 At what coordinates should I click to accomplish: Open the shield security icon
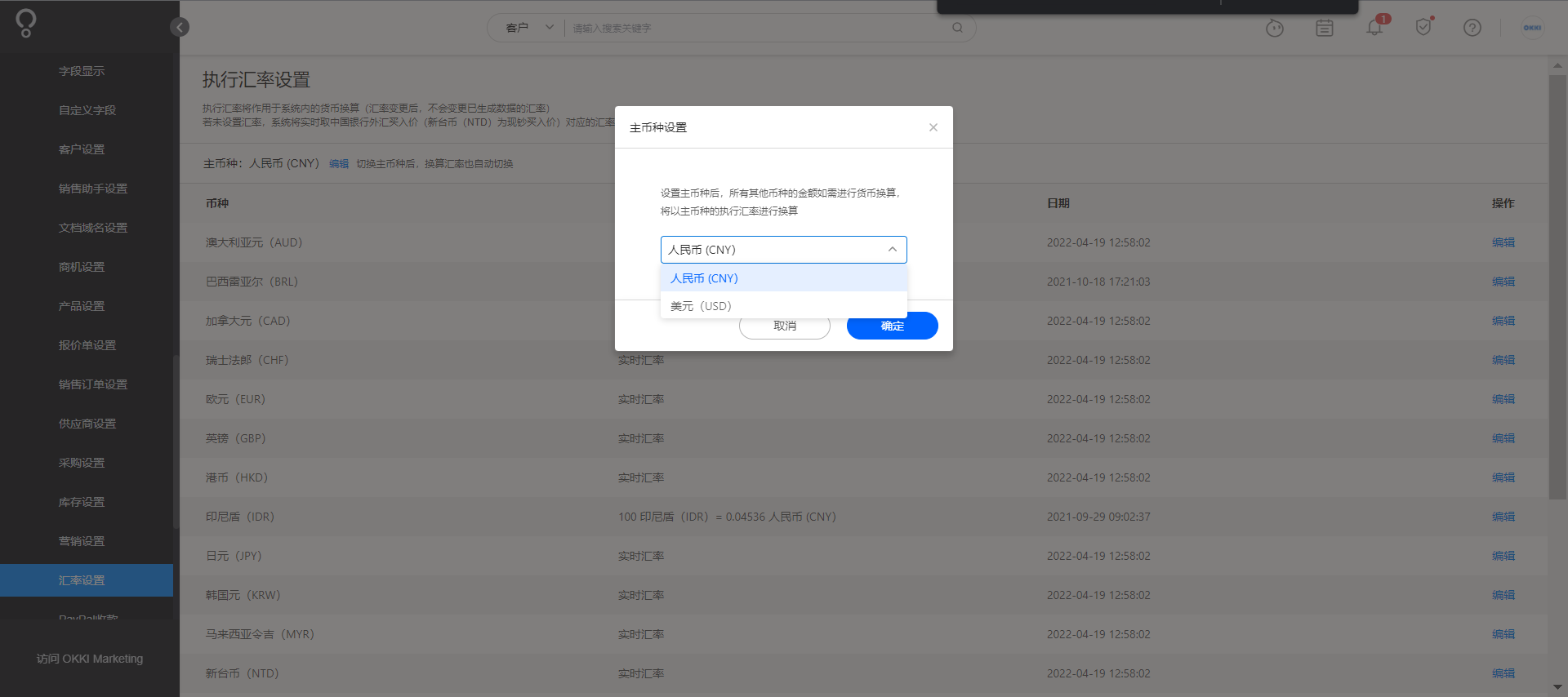[1423, 28]
